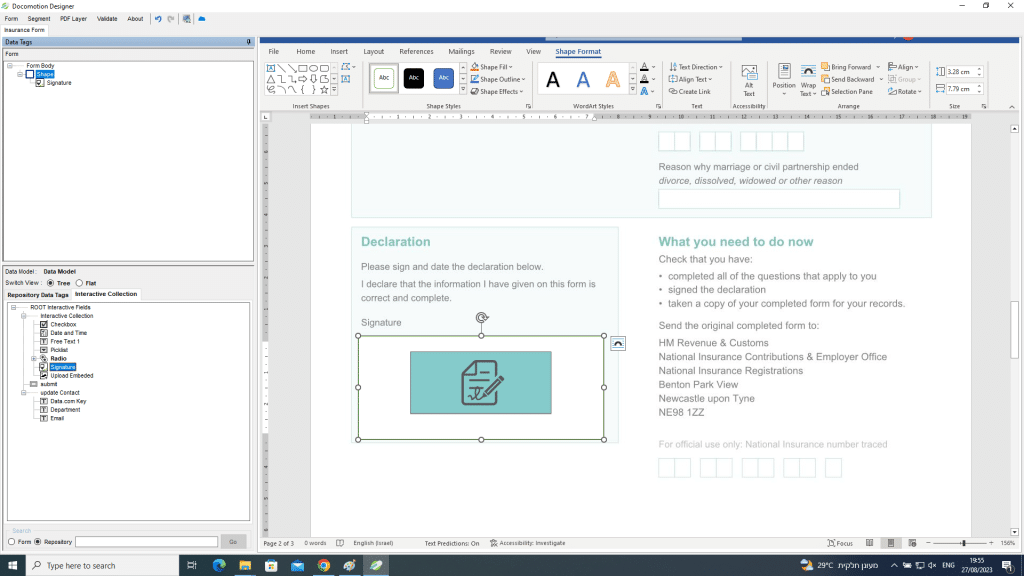
Task: Expand the Radio tree node
Action: coord(33,358)
